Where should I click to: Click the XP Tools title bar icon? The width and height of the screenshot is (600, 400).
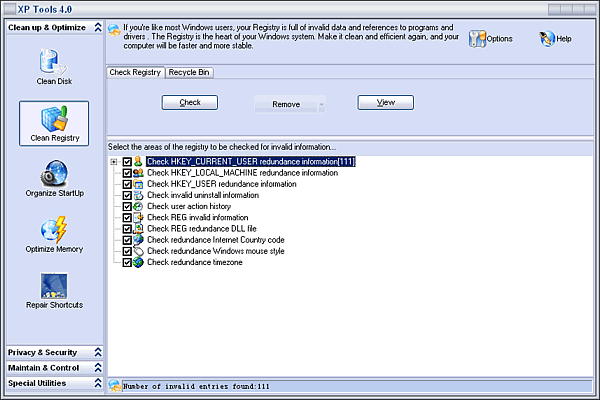coord(10,9)
